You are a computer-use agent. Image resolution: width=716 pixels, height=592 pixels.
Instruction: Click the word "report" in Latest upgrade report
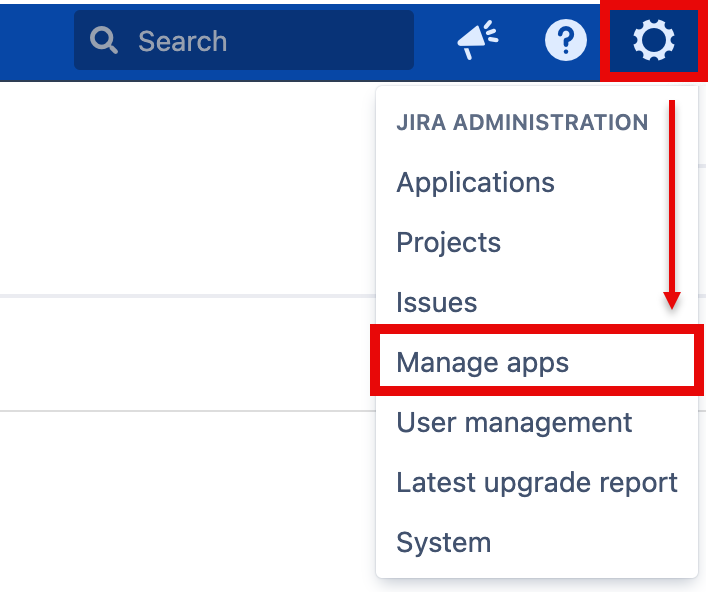(x=630, y=483)
